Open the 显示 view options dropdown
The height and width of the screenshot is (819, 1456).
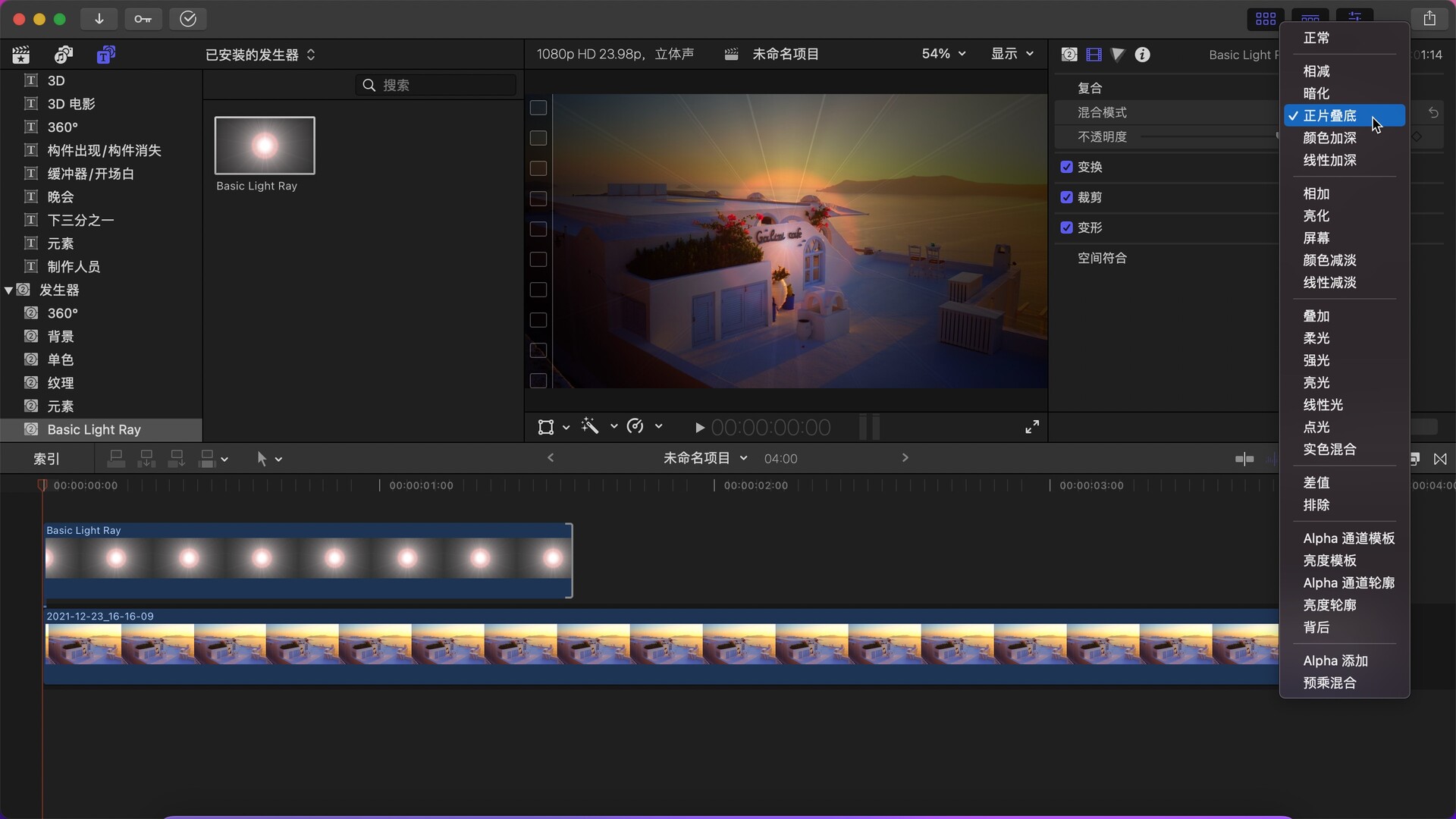tap(1012, 54)
